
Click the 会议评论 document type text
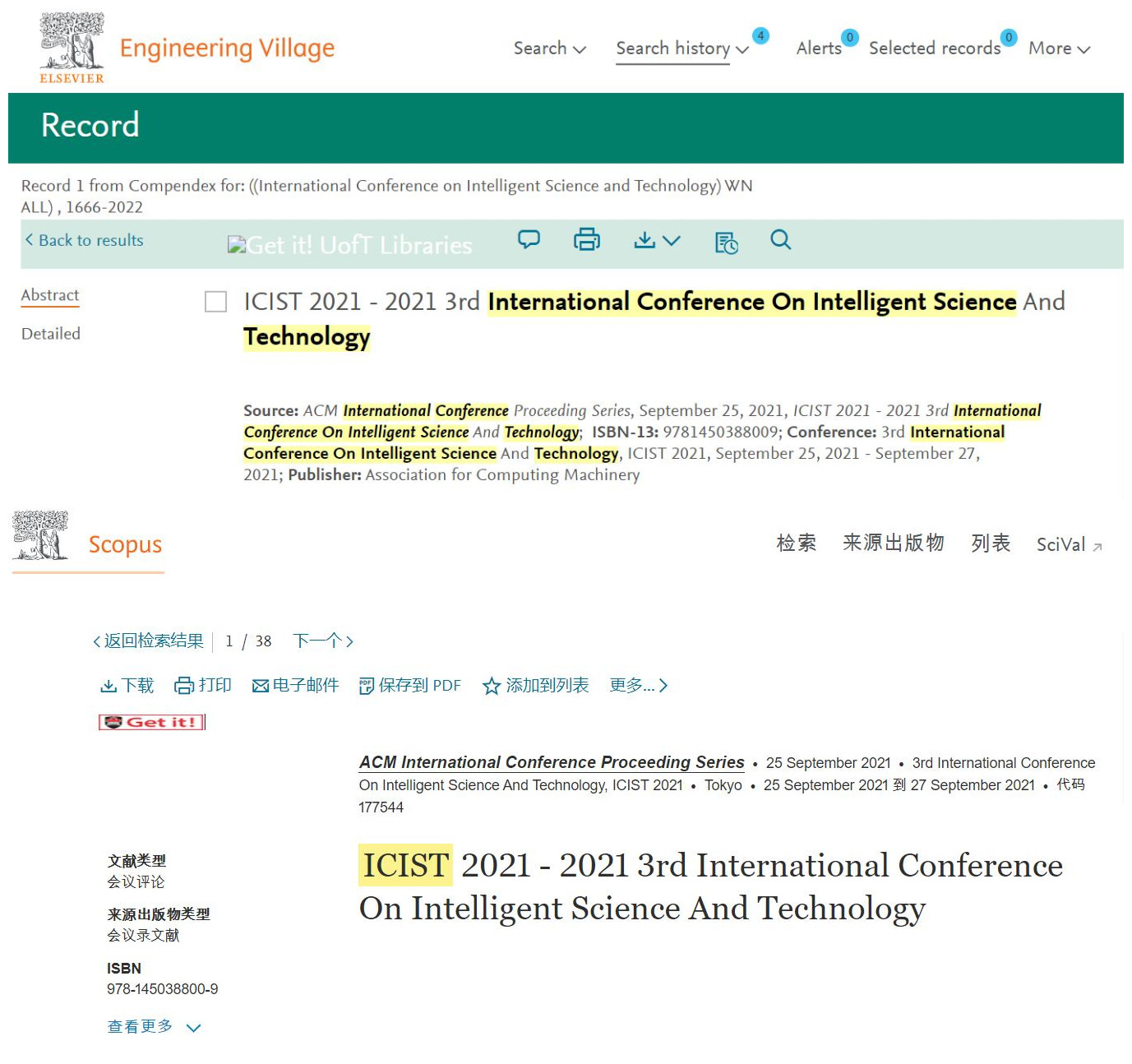pos(136,882)
